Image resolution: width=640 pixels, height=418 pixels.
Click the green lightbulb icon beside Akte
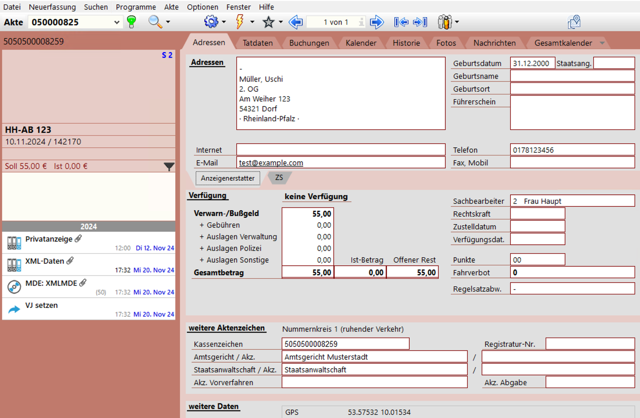[131, 22]
